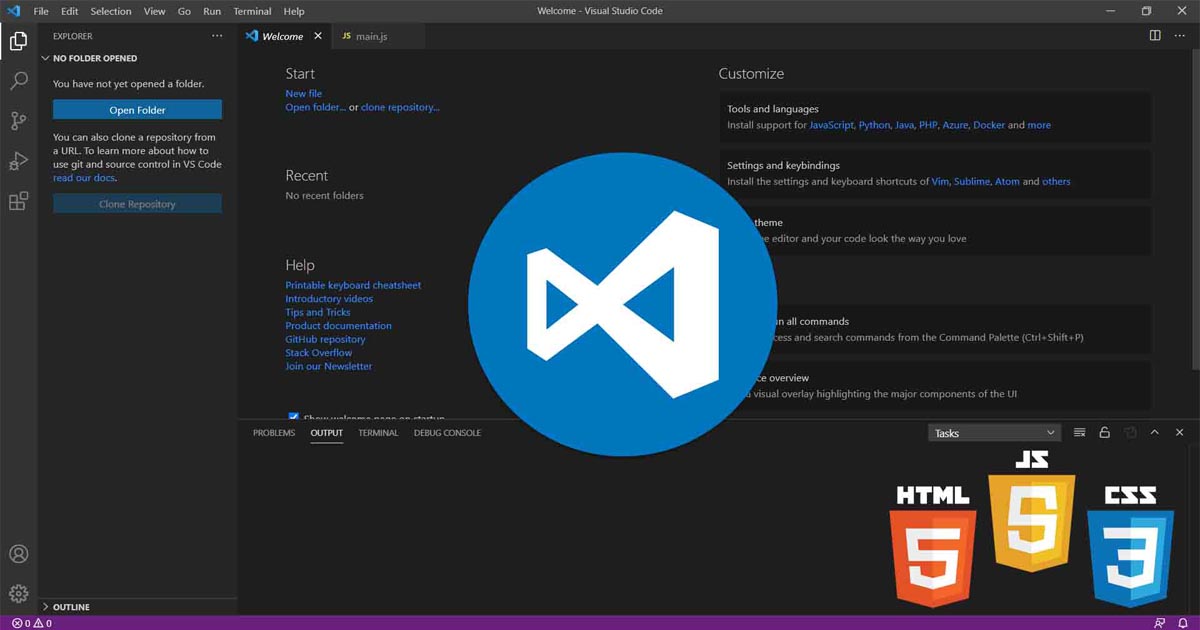
Task: Open the Selection menu
Action: pos(111,11)
